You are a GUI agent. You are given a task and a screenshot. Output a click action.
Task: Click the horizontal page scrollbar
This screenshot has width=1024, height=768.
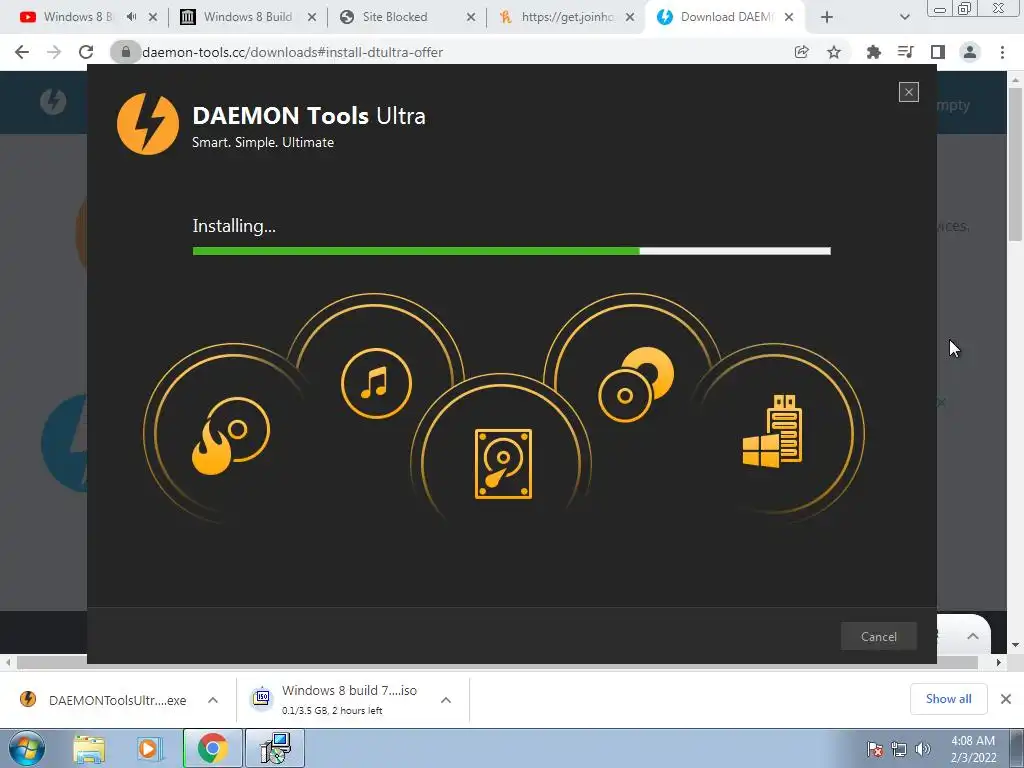coord(497,662)
